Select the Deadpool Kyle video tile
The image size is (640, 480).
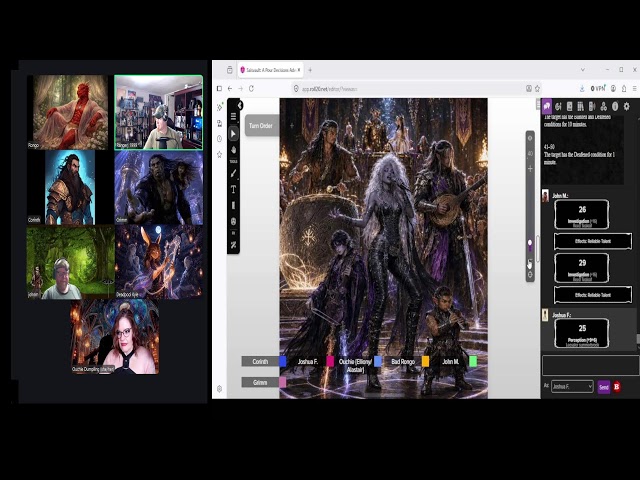159,262
